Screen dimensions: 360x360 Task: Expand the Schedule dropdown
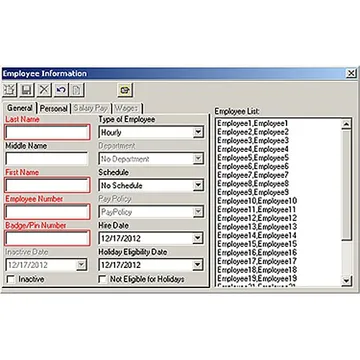198,185
